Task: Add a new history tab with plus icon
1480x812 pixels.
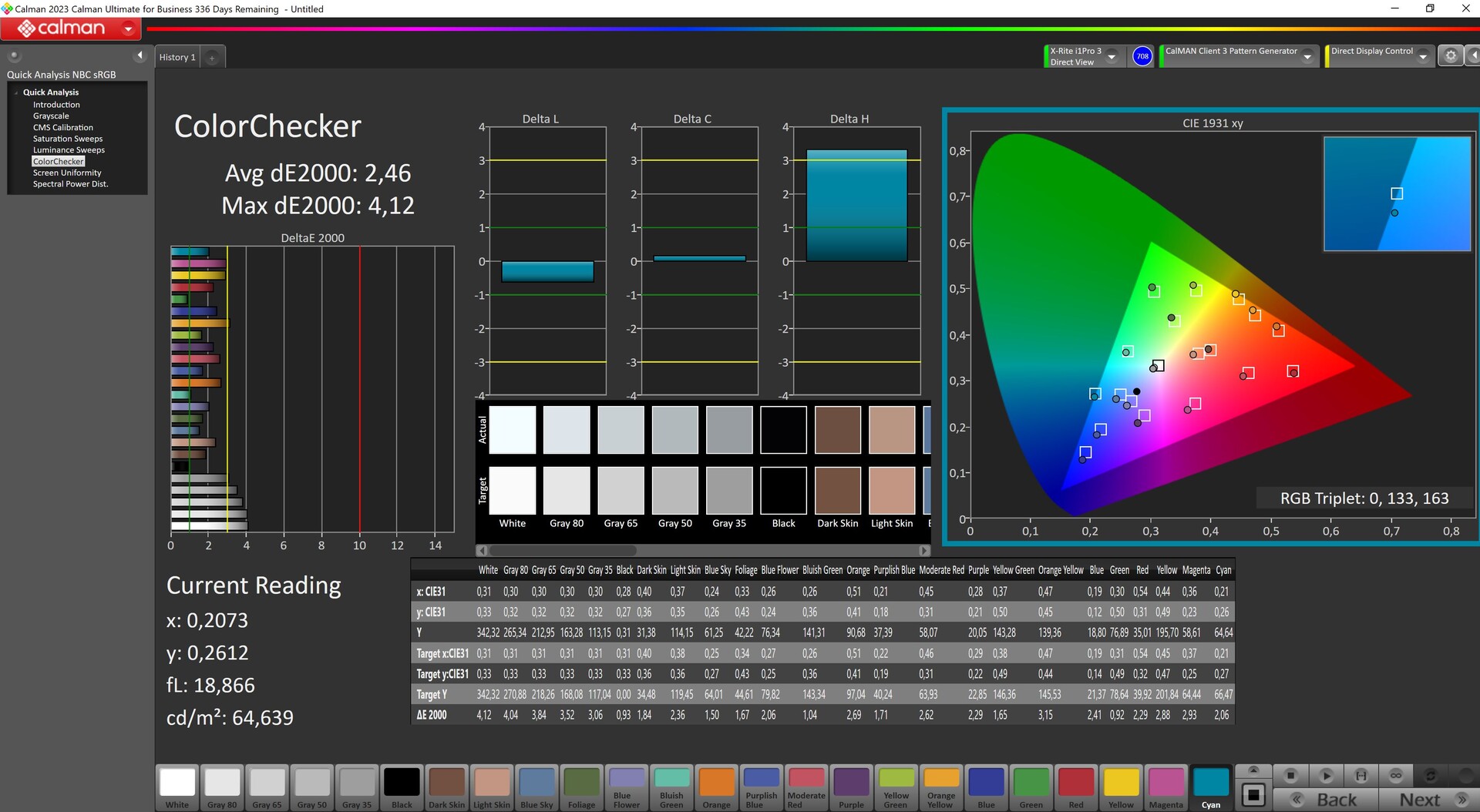Action: pyautogui.click(x=212, y=58)
